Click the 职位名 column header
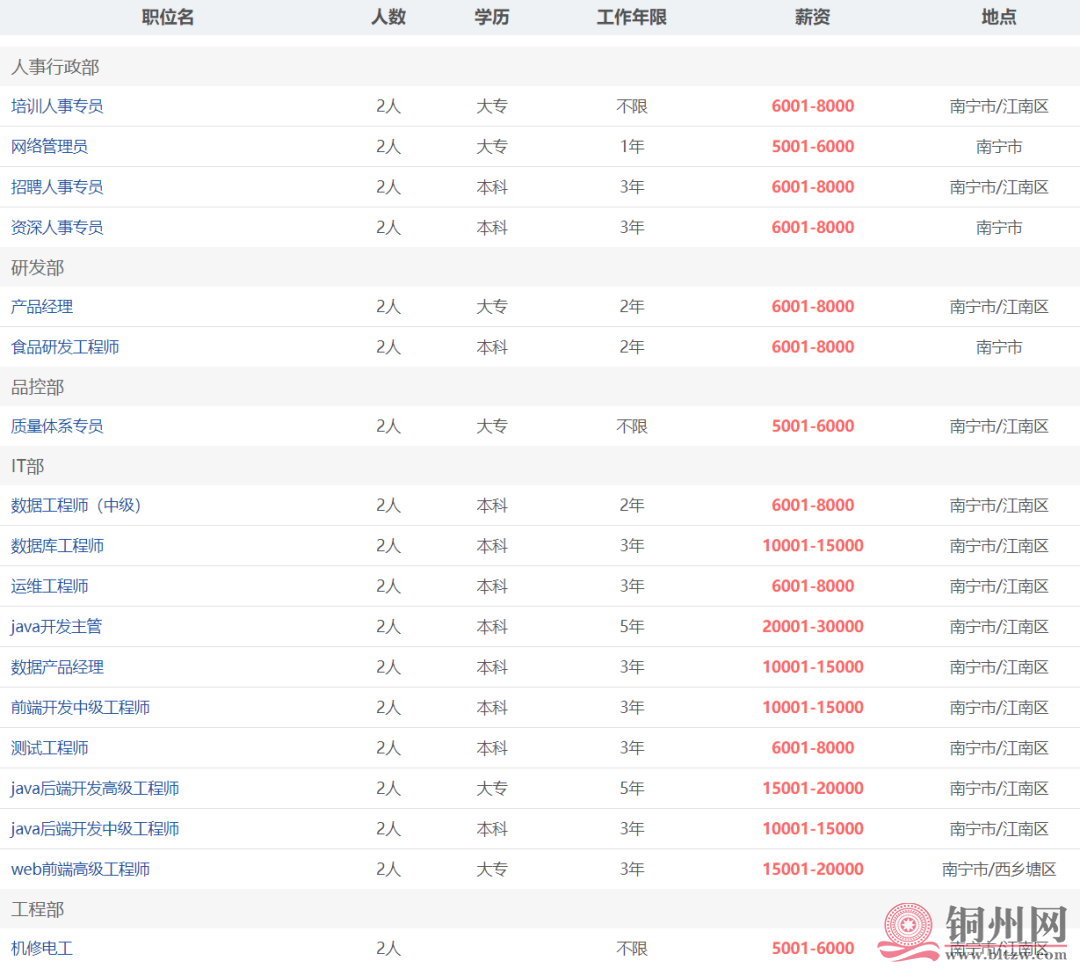Image resolution: width=1080 pixels, height=968 pixels. pyautogui.click(x=167, y=17)
